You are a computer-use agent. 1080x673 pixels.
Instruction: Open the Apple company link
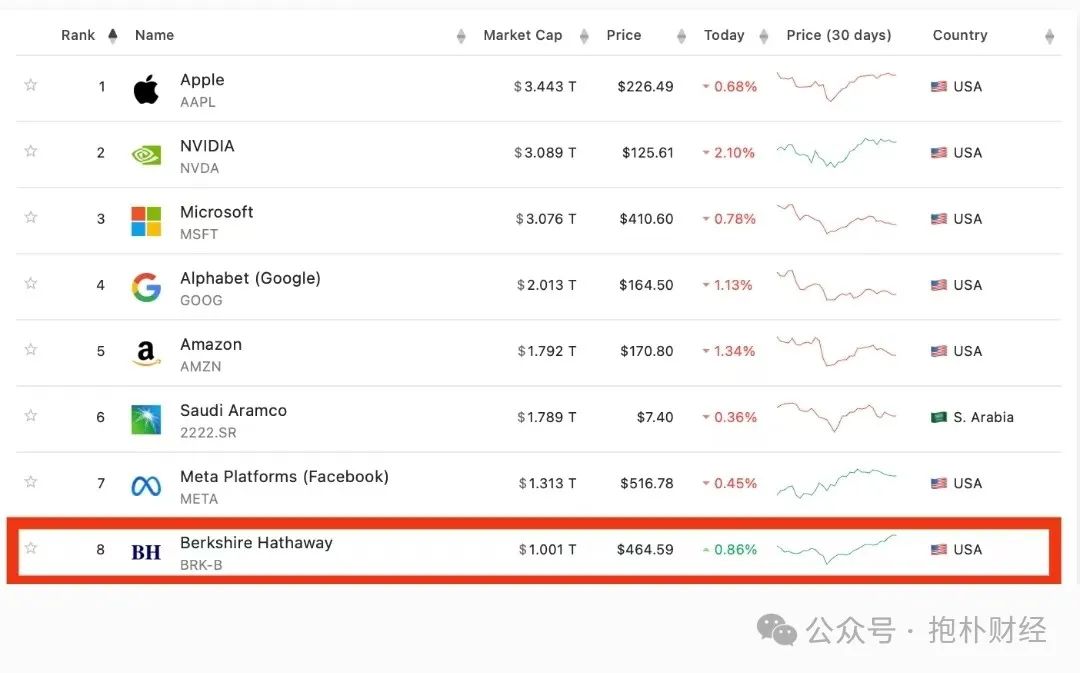202,80
